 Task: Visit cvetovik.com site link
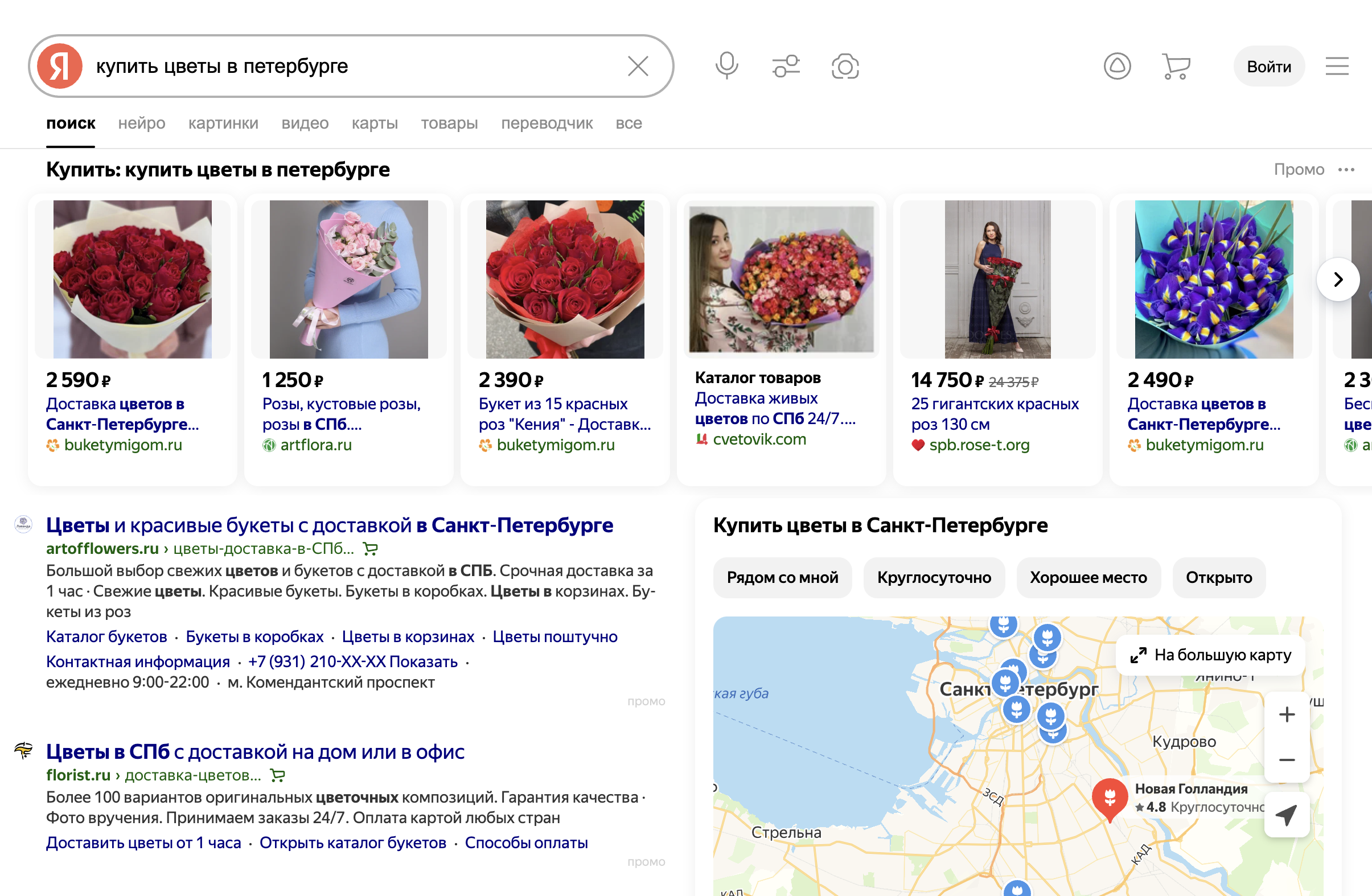759,439
